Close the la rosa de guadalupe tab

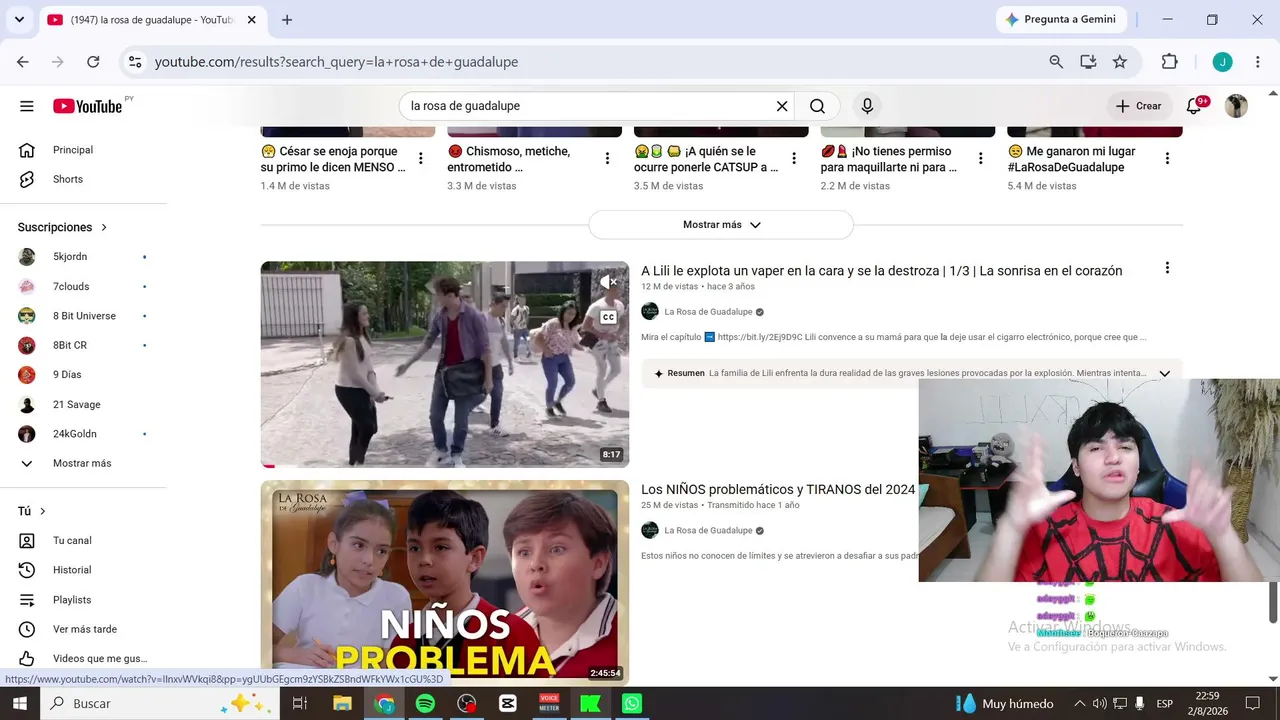(x=251, y=20)
